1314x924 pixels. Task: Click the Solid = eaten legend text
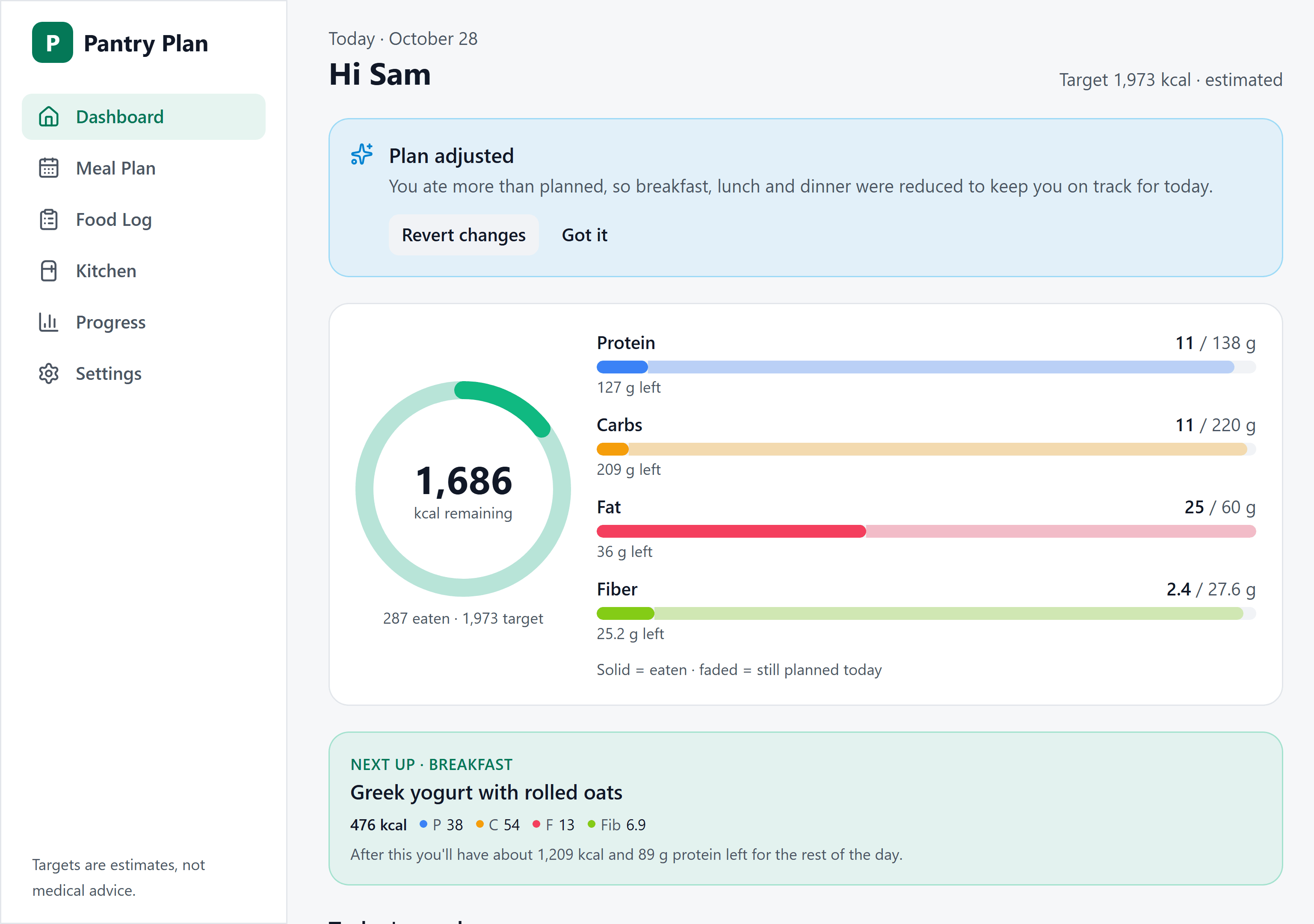click(739, 670)
